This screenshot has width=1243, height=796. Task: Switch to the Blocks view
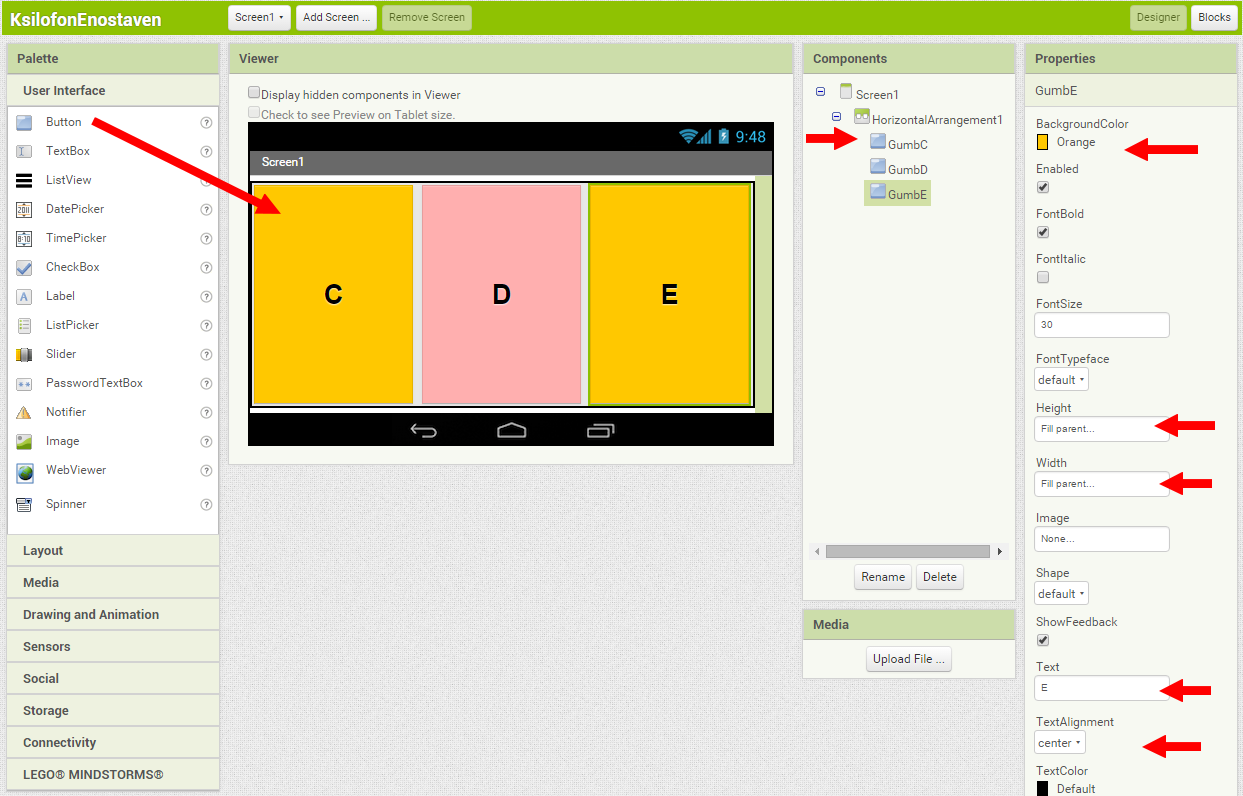click(x=1214, y=17)
